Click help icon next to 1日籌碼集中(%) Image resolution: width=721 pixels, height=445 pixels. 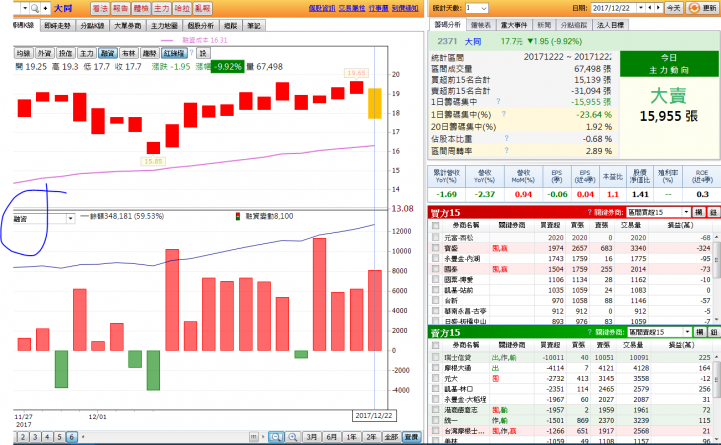tap(504, 114)
